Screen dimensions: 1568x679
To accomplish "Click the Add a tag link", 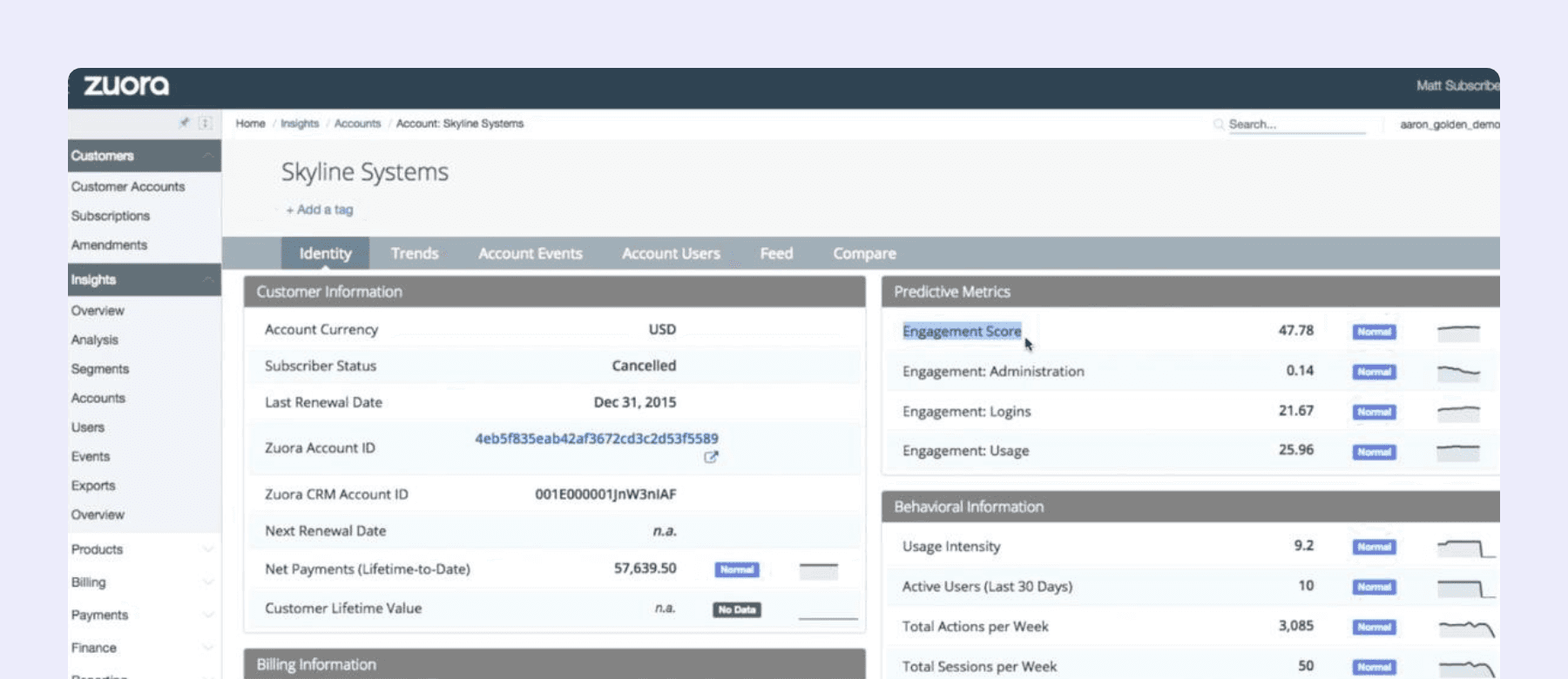I will pyautogui.click(x=320, y=210).
